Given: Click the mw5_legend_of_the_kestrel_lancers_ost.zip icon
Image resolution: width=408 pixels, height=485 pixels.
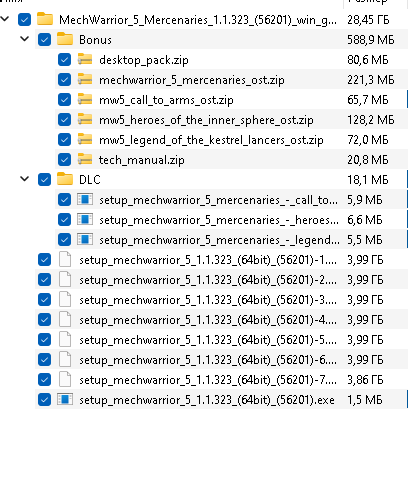Looking at the screenshot, I should 85,139.
